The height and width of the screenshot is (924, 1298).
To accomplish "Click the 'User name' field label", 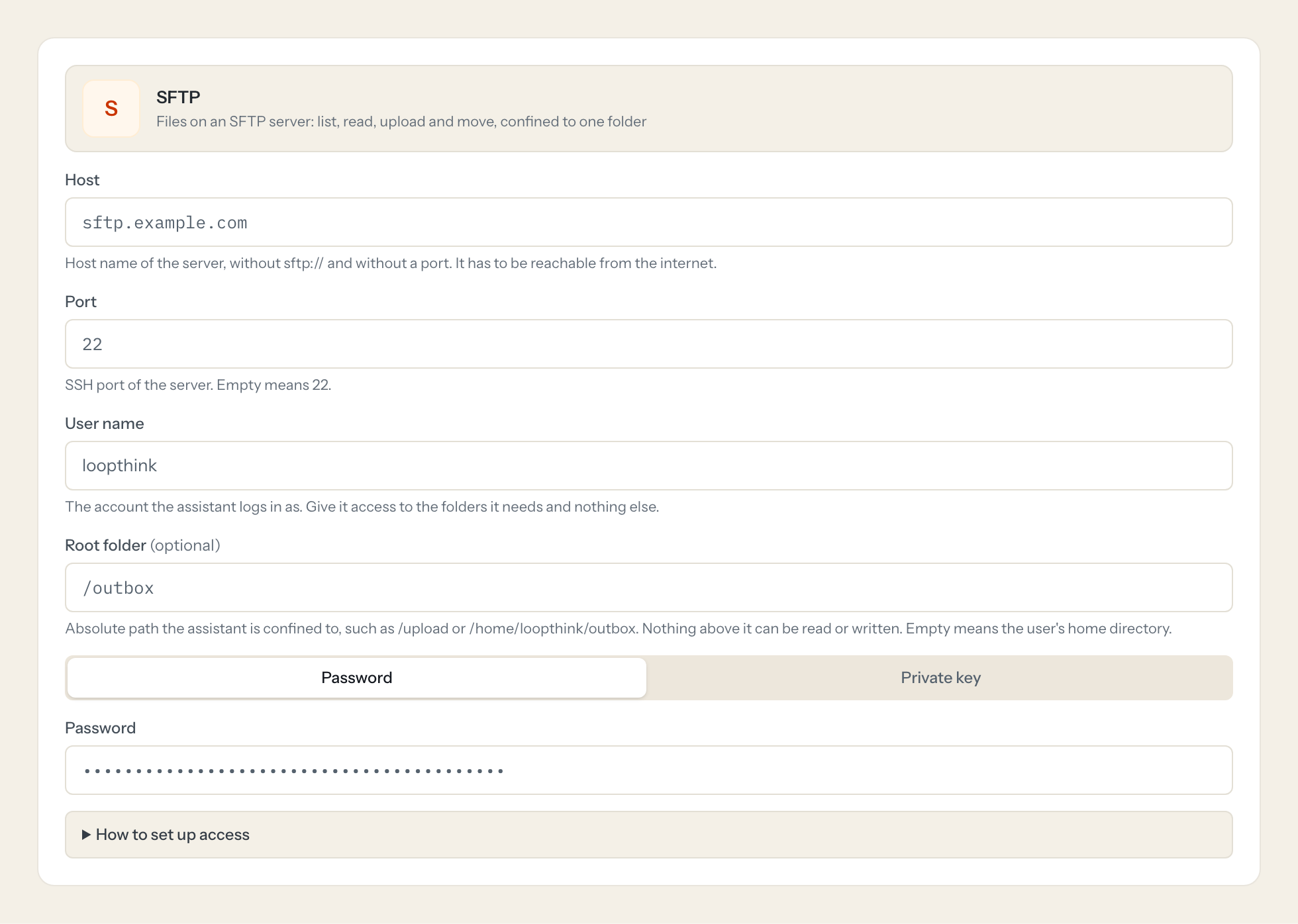I will click(x=105, y=424).
